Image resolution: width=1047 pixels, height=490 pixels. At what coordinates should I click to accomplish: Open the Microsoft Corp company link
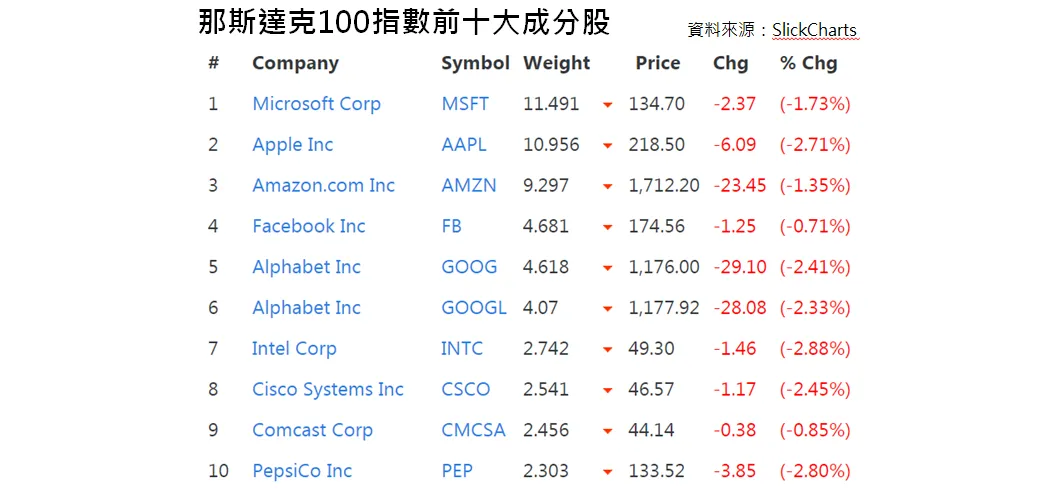[316, 104]
